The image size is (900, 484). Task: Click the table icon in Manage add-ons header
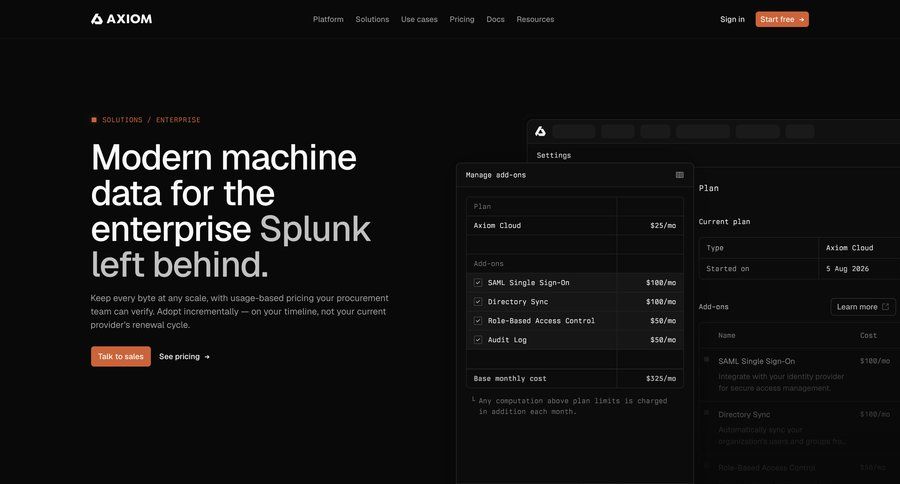point(680,175)
